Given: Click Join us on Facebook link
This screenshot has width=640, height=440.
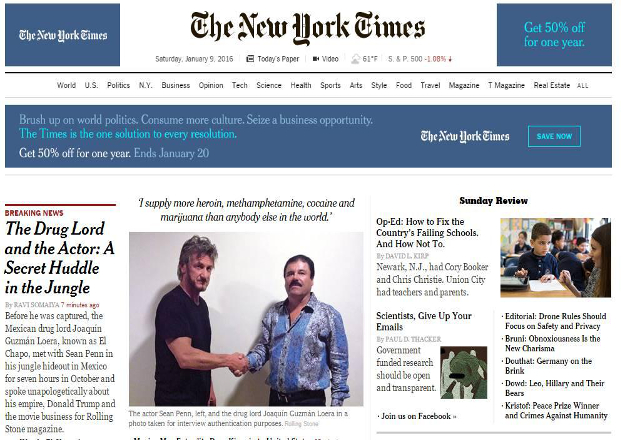Looking at the screenshot, I should pyautogui.click(x=418, y=416).
